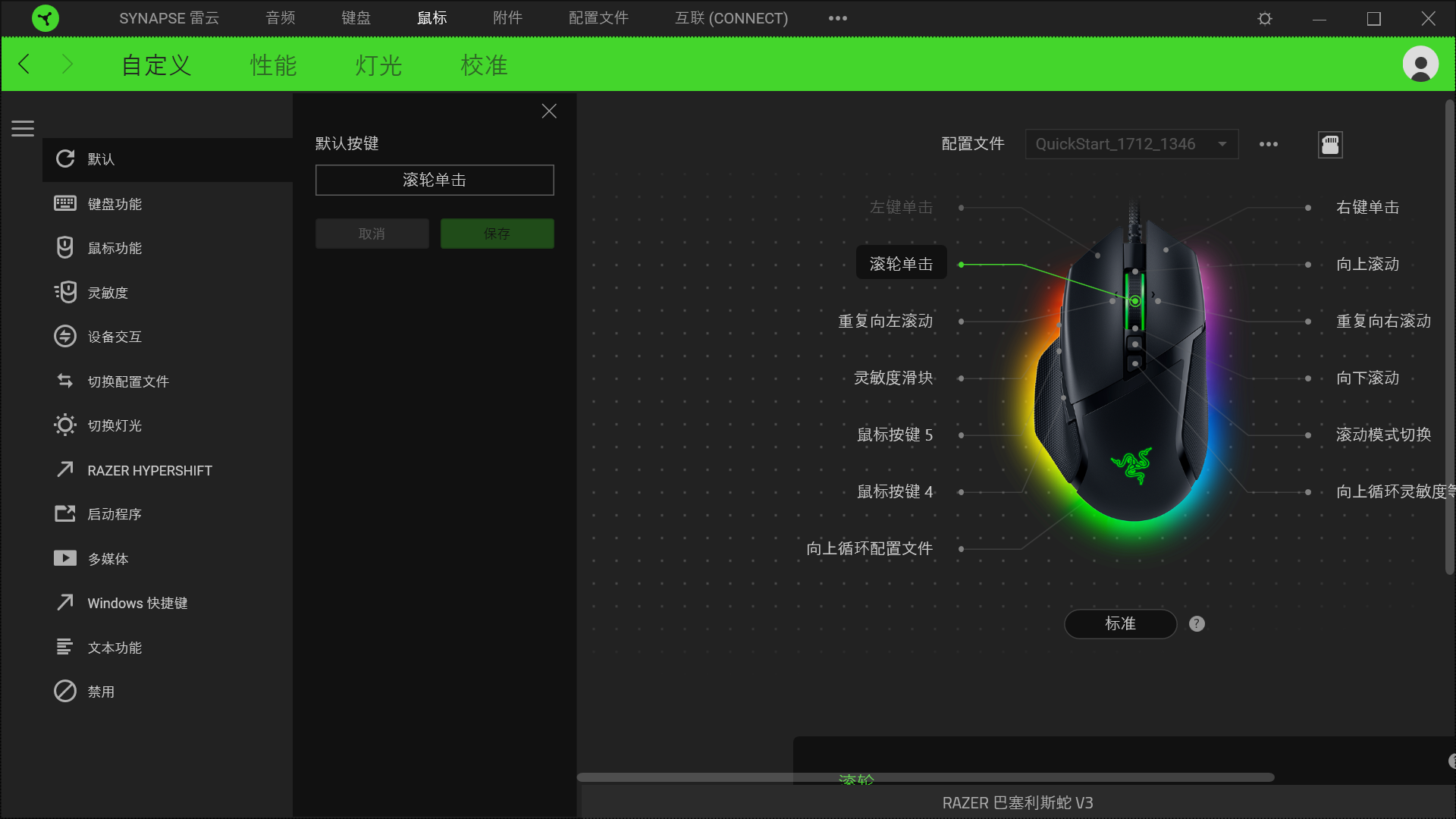Click the user account avatar icon

pyautogui.click(x=1420, y=64)
